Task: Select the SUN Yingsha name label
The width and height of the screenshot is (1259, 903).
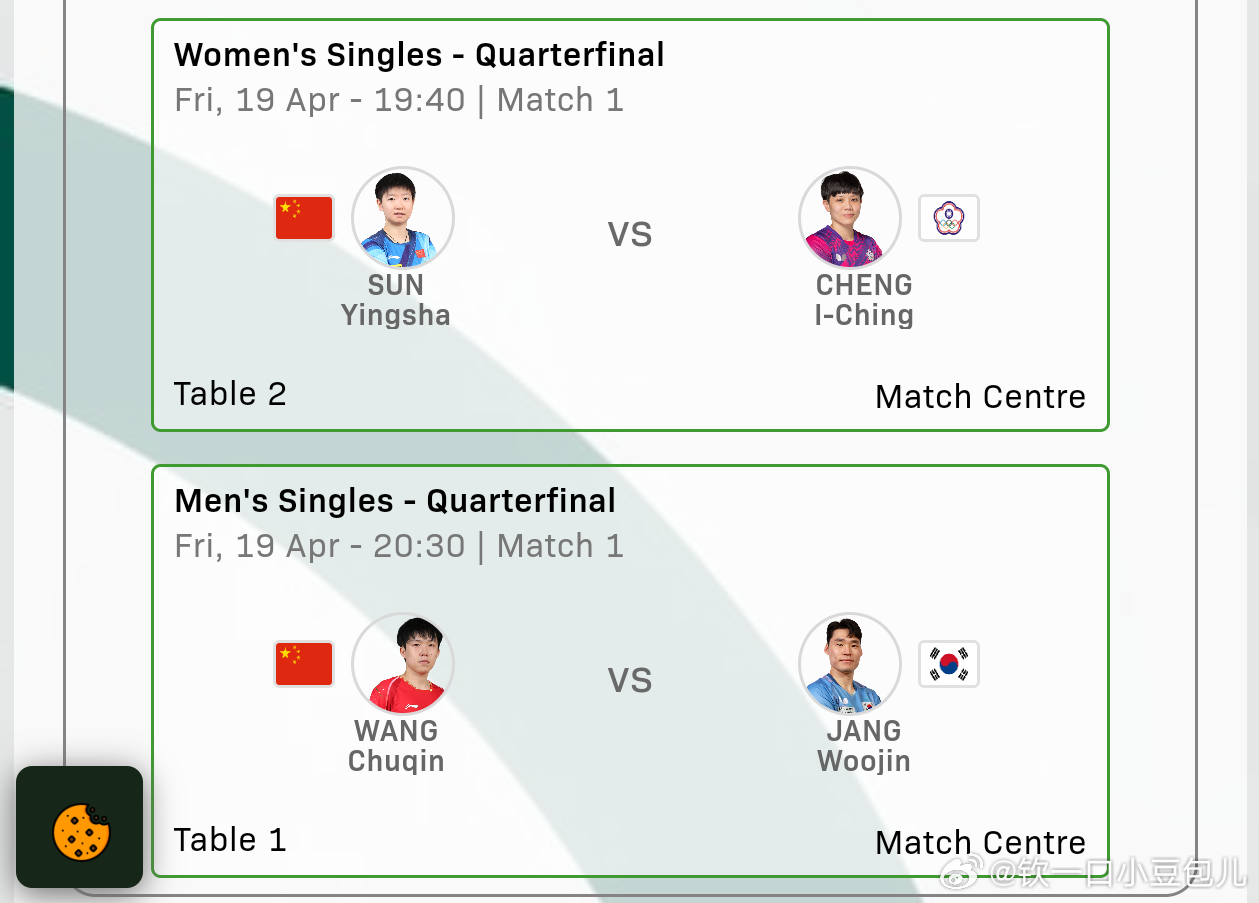Action: (396, 300)
